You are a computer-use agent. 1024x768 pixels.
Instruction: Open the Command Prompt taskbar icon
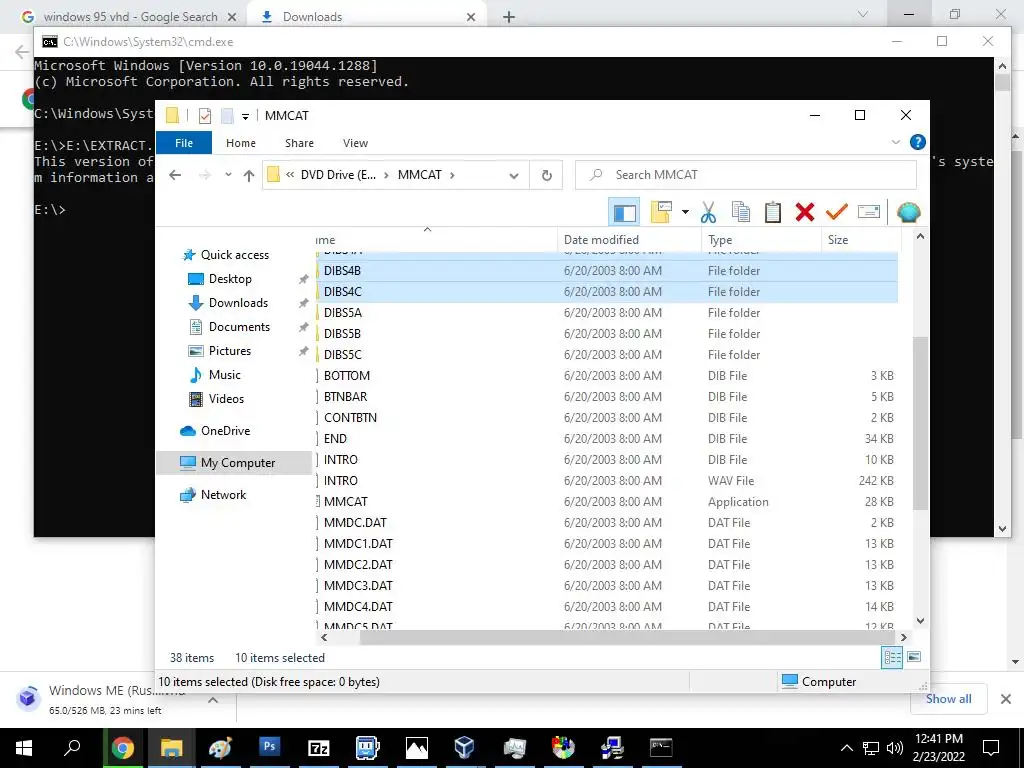(661, 747)
